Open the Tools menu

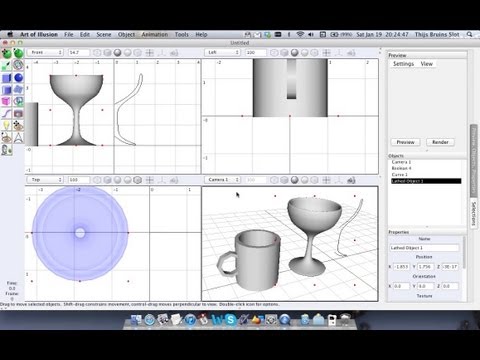(182, 34)
